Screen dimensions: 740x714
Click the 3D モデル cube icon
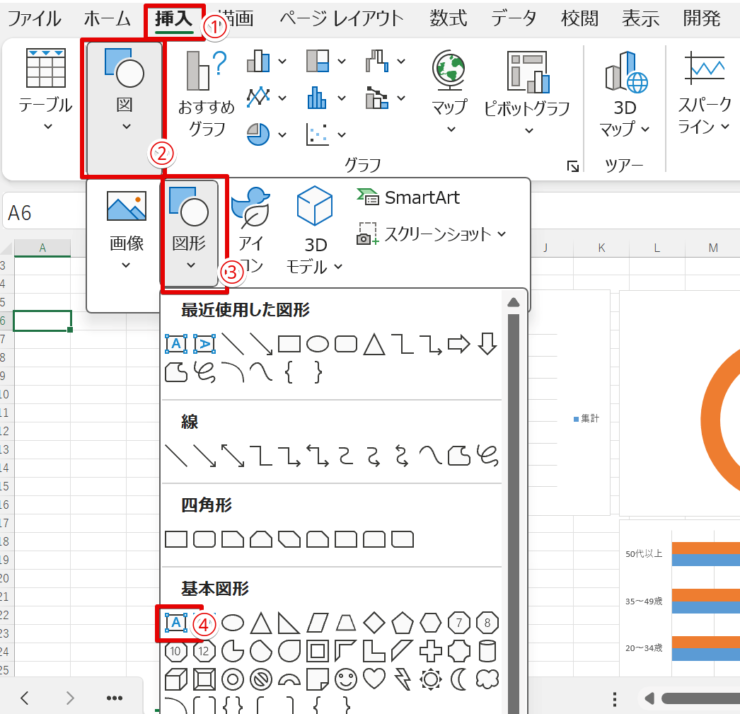314,207
